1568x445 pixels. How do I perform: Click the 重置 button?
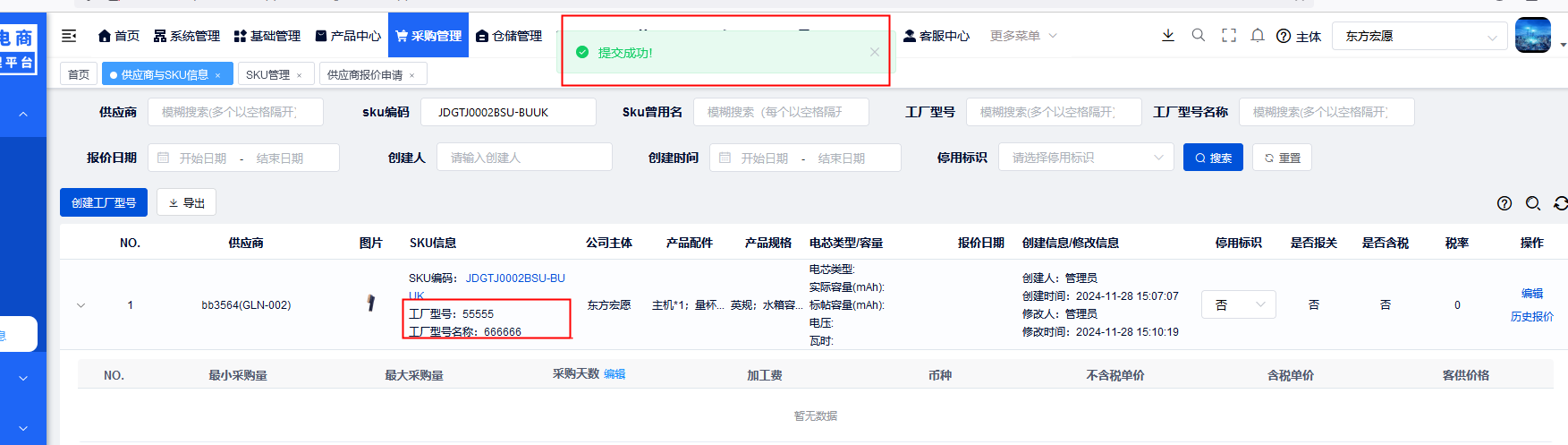point(1282,158)
